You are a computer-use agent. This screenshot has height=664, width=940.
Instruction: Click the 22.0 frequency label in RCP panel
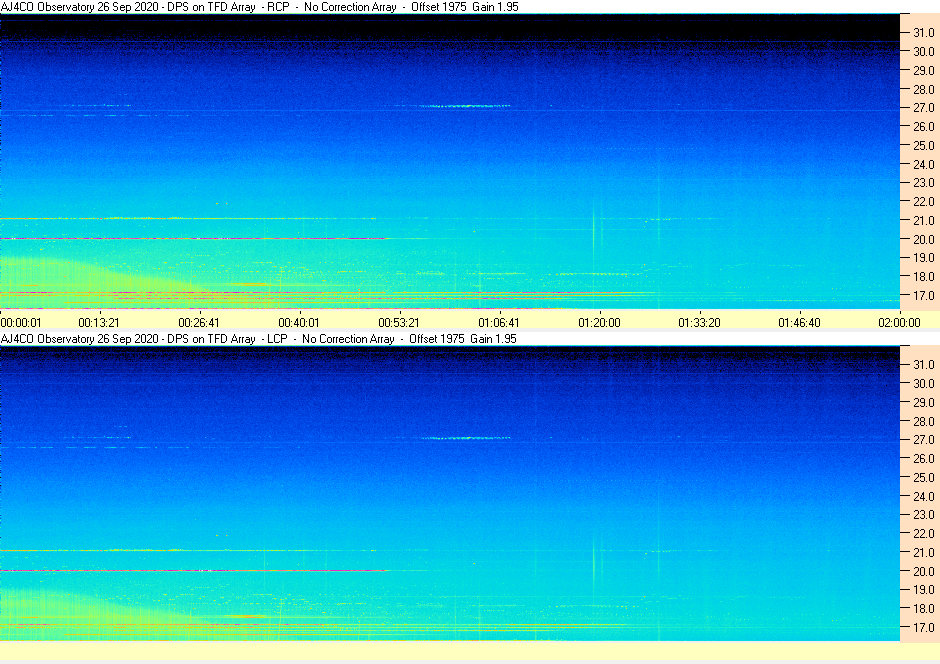924,201
